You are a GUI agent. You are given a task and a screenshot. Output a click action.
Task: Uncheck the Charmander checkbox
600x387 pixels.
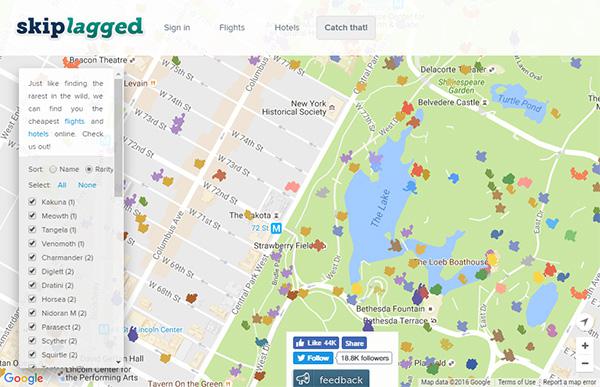pos(32,257)
